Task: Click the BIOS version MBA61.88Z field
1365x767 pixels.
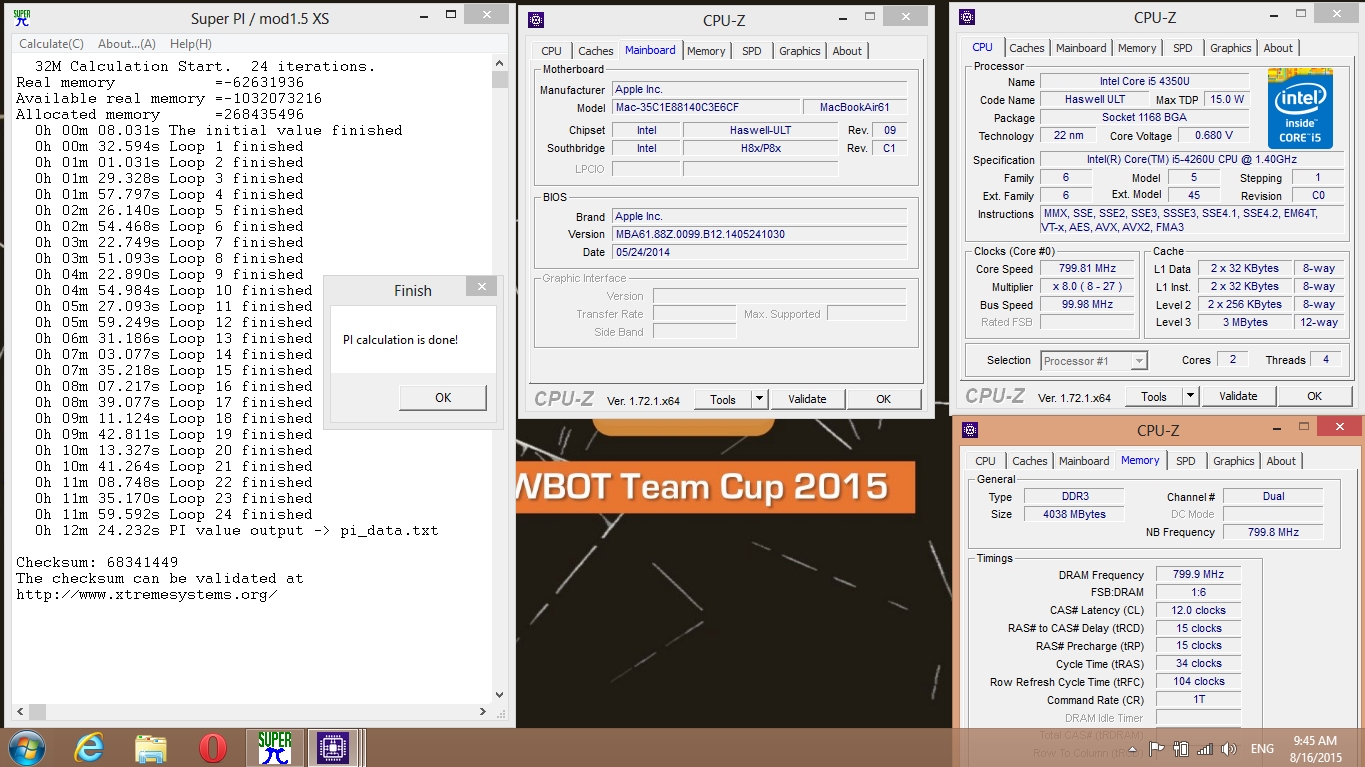Action: click(x=758, y=234)
